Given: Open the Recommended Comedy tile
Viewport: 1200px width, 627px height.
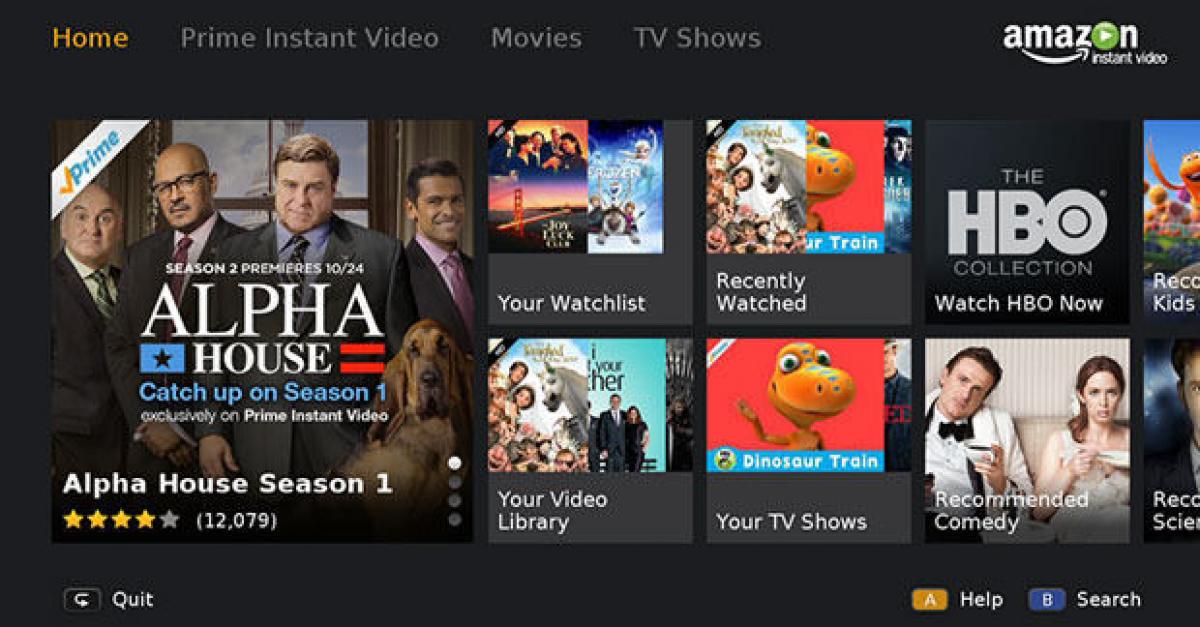Looking at the screenshot, I should tap(1027, 440).
